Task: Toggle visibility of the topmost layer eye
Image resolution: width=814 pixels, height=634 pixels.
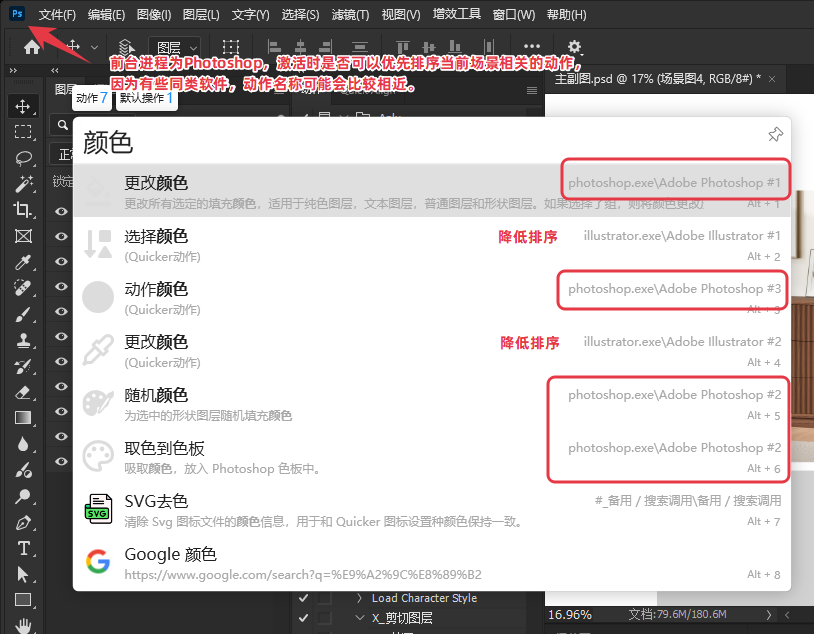Action: click(61, 211)
